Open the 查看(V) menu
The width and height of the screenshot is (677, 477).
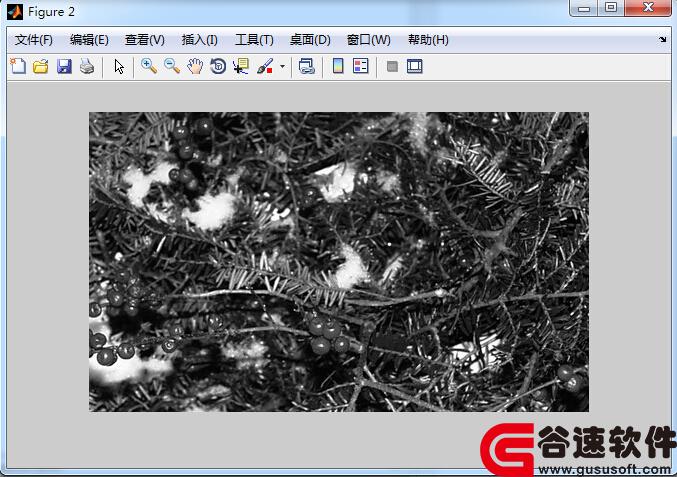[x=145, y=40]
